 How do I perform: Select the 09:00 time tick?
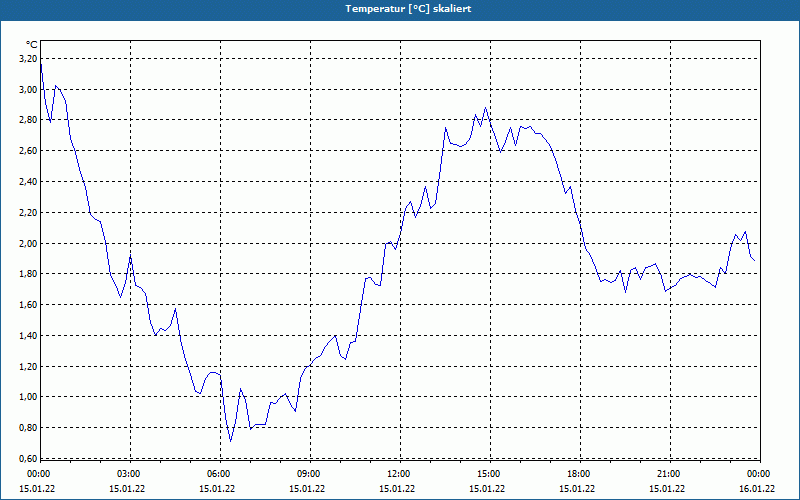309,474
